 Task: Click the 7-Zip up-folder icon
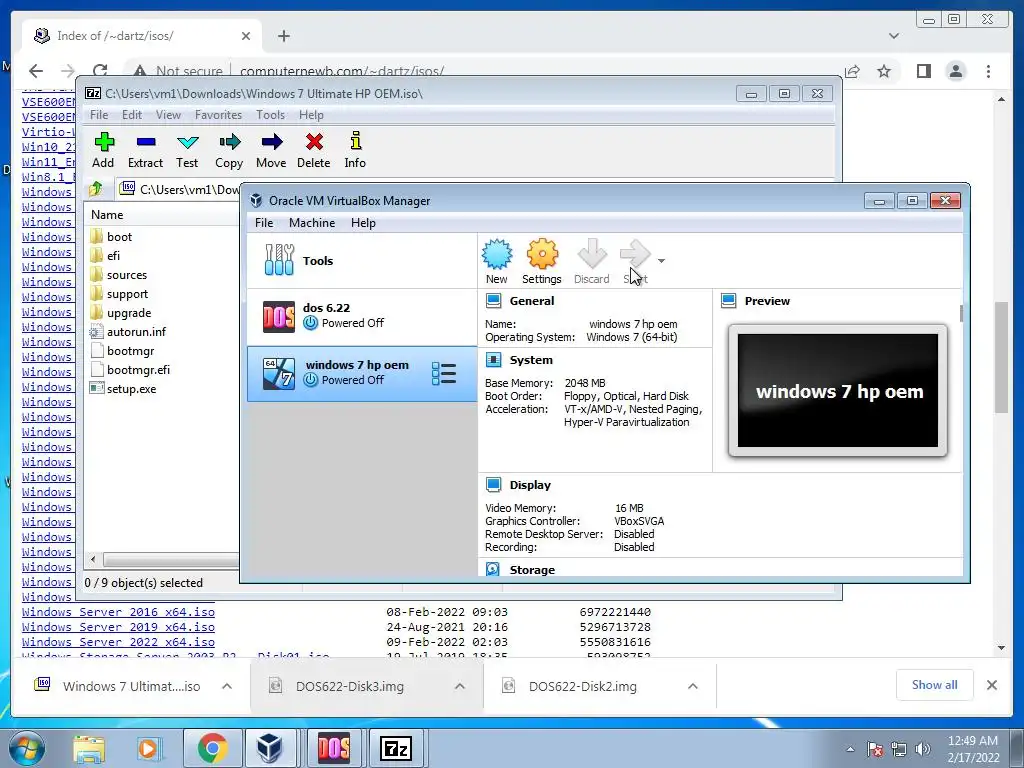pos(96,189)
